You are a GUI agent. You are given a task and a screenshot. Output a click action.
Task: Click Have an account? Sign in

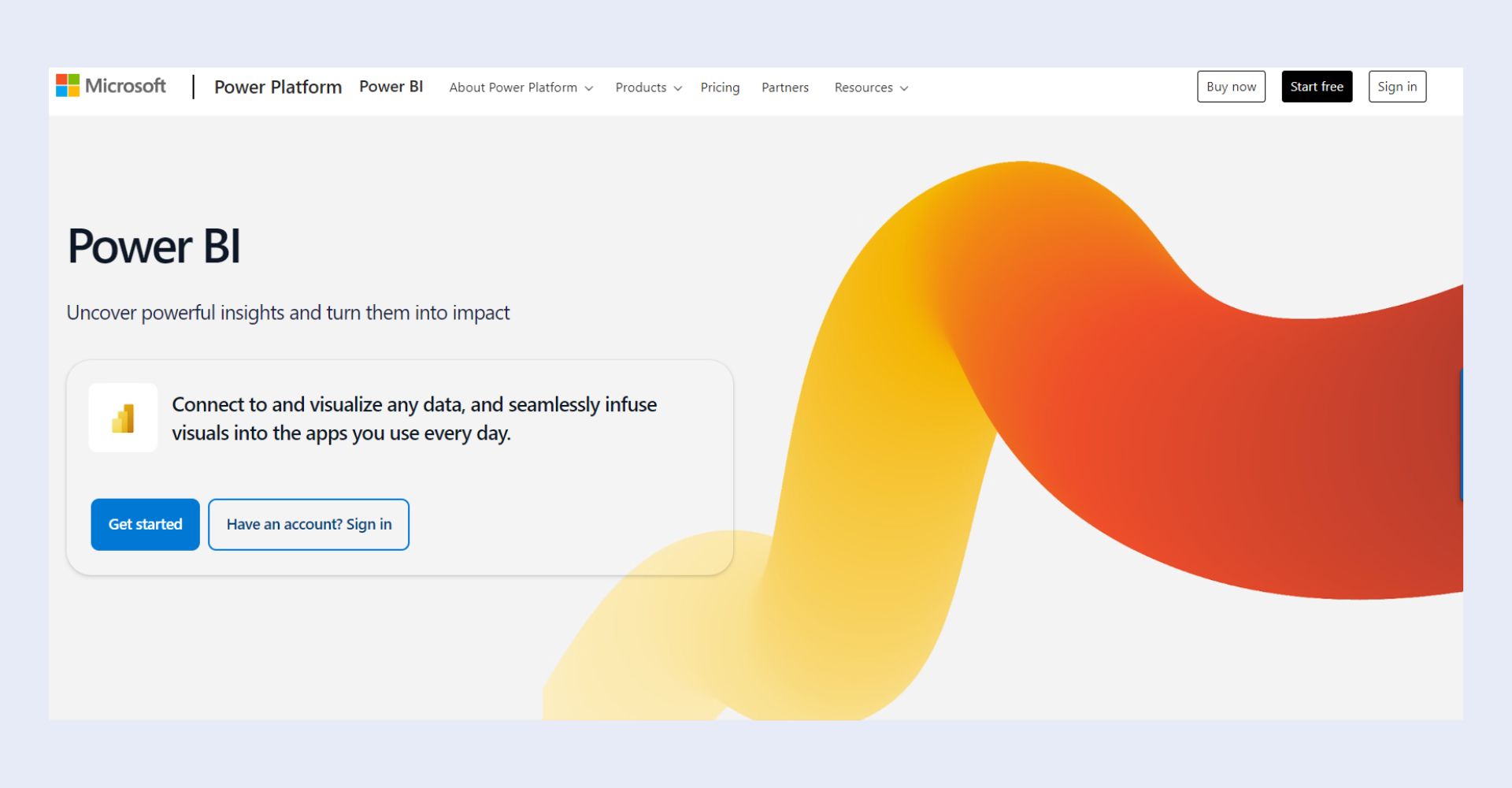pyautogui.click(x=309, y=525)
